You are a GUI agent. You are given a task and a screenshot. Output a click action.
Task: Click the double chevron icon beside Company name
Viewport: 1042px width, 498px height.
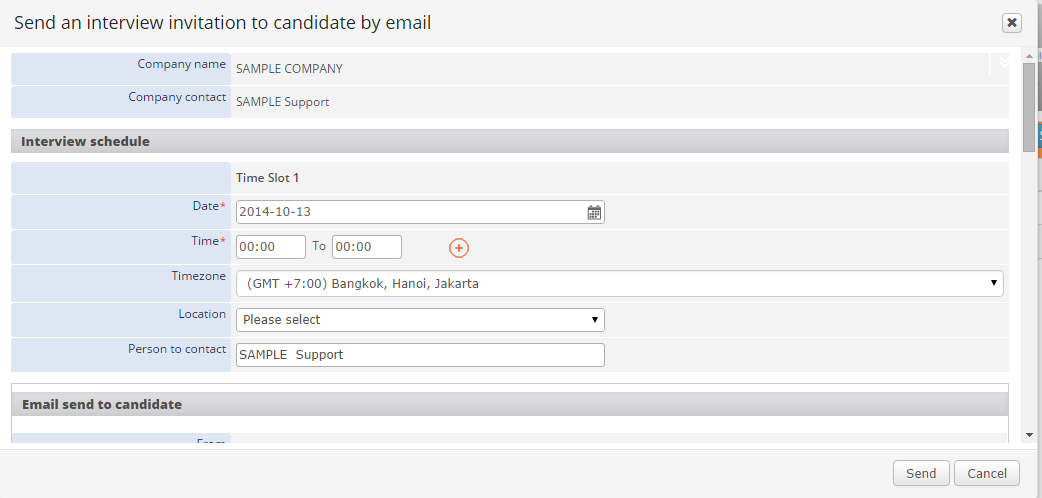(x=1004, y=62)
